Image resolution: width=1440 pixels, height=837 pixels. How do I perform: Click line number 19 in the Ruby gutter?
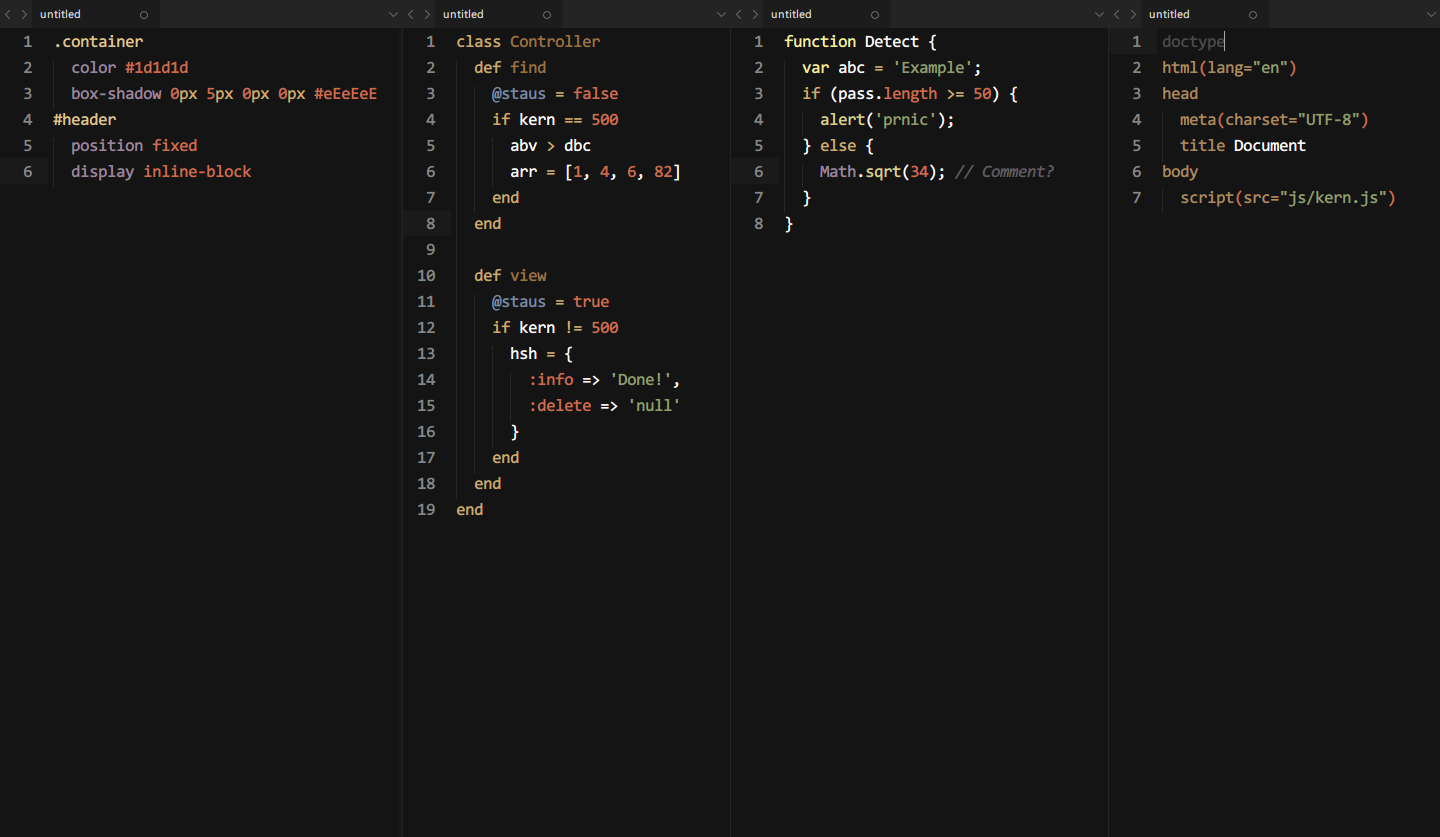pos(427,510)
